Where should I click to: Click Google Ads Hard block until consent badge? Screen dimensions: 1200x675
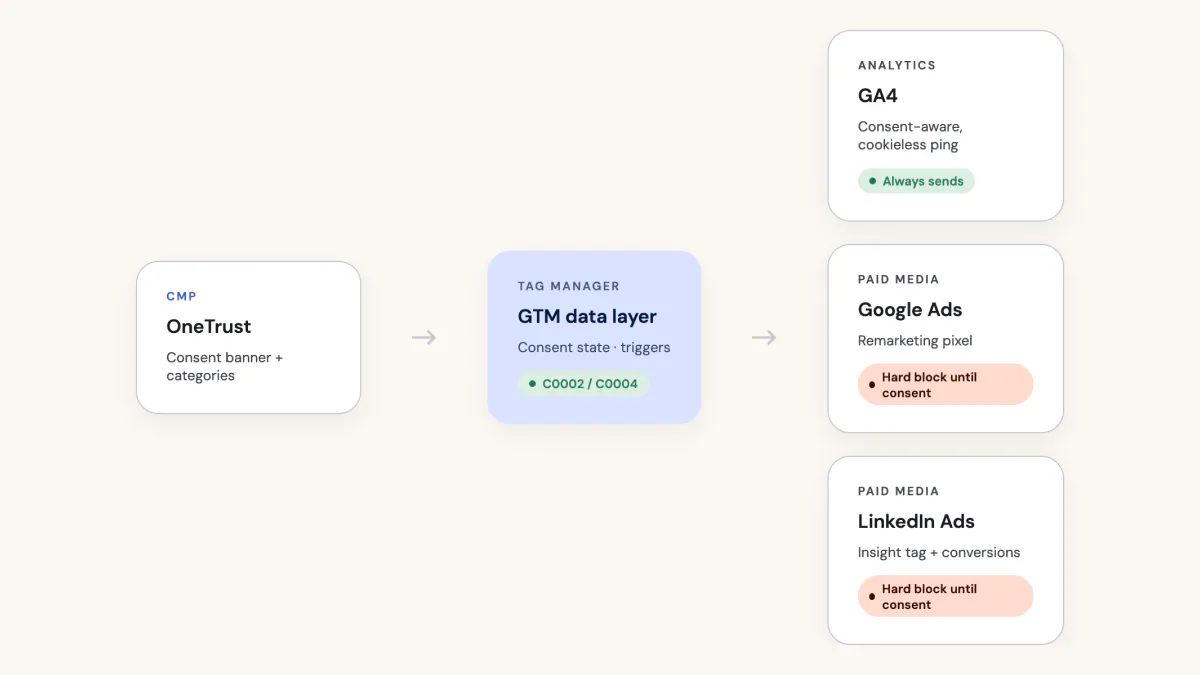(x=945, y=385)
